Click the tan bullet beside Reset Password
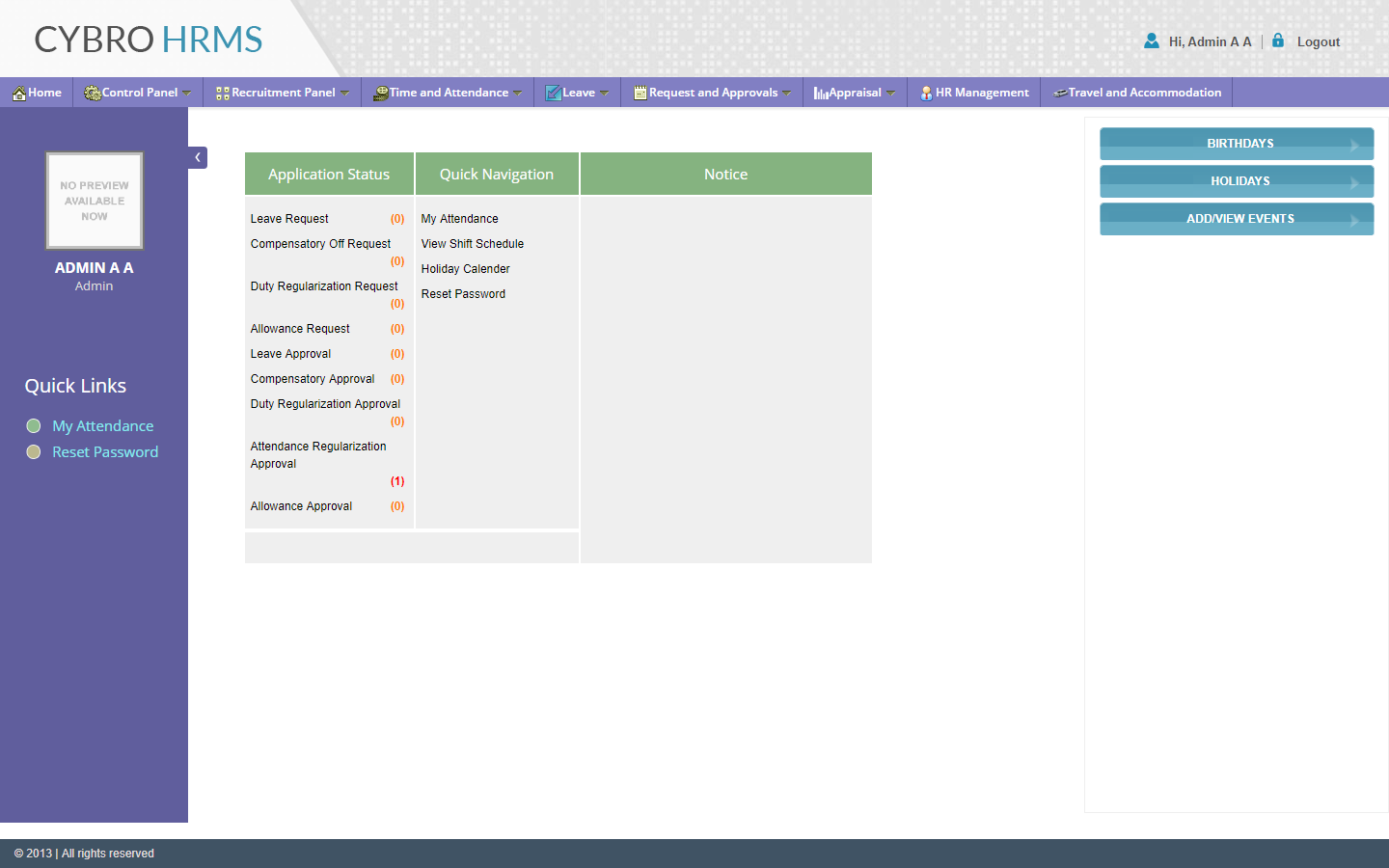Viewport: 1389px width, 868px height. point(34,452)
